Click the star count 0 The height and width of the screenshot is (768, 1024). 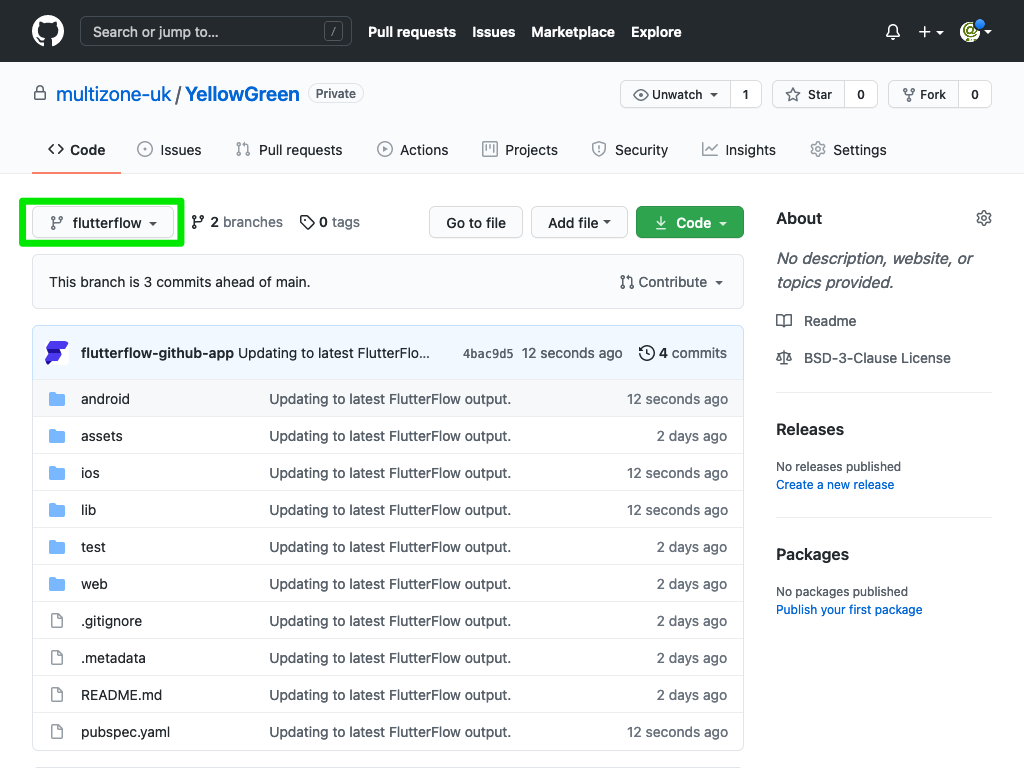point(861,95)
